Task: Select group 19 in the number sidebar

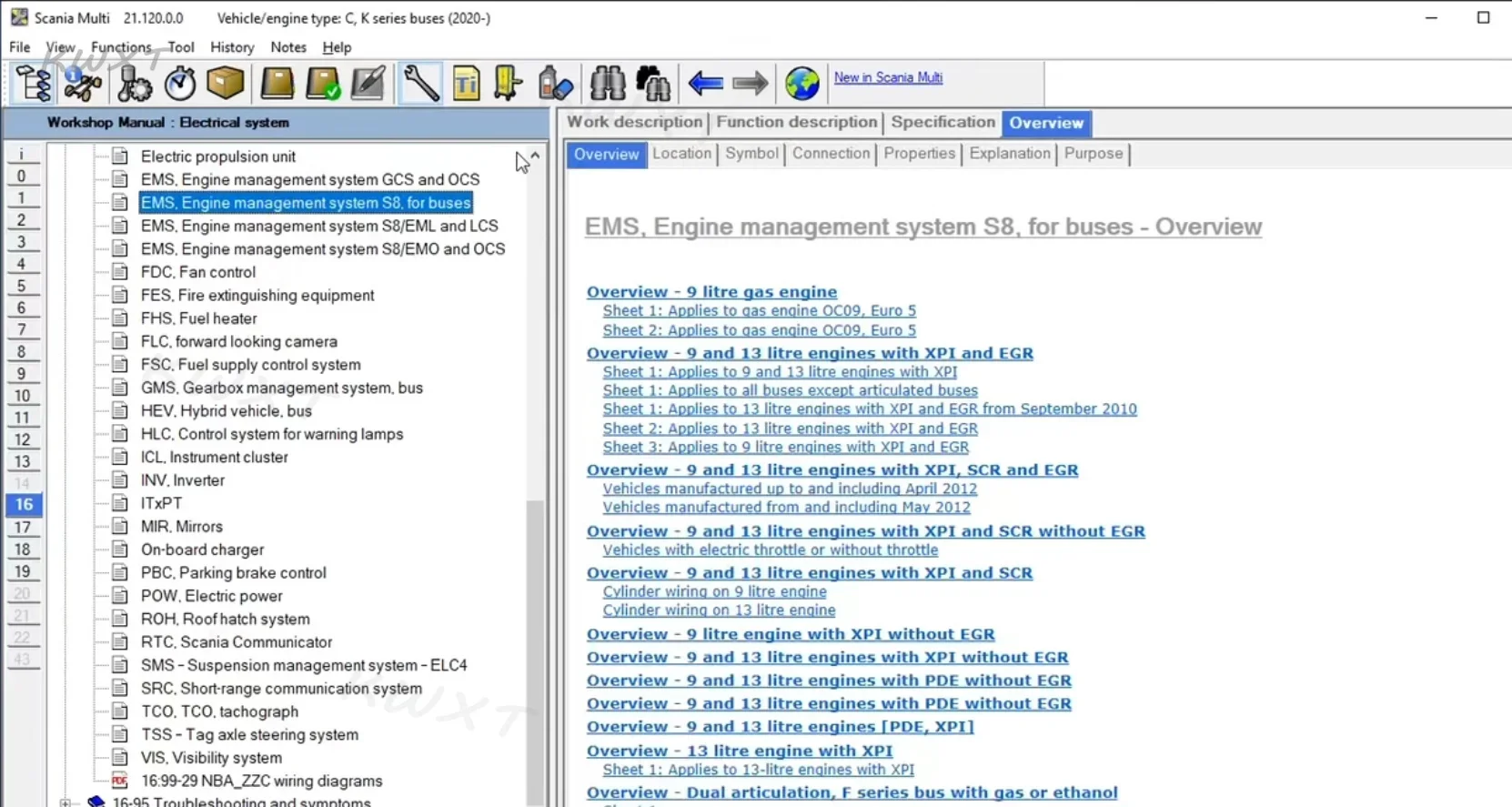Action: coord(22,572)
